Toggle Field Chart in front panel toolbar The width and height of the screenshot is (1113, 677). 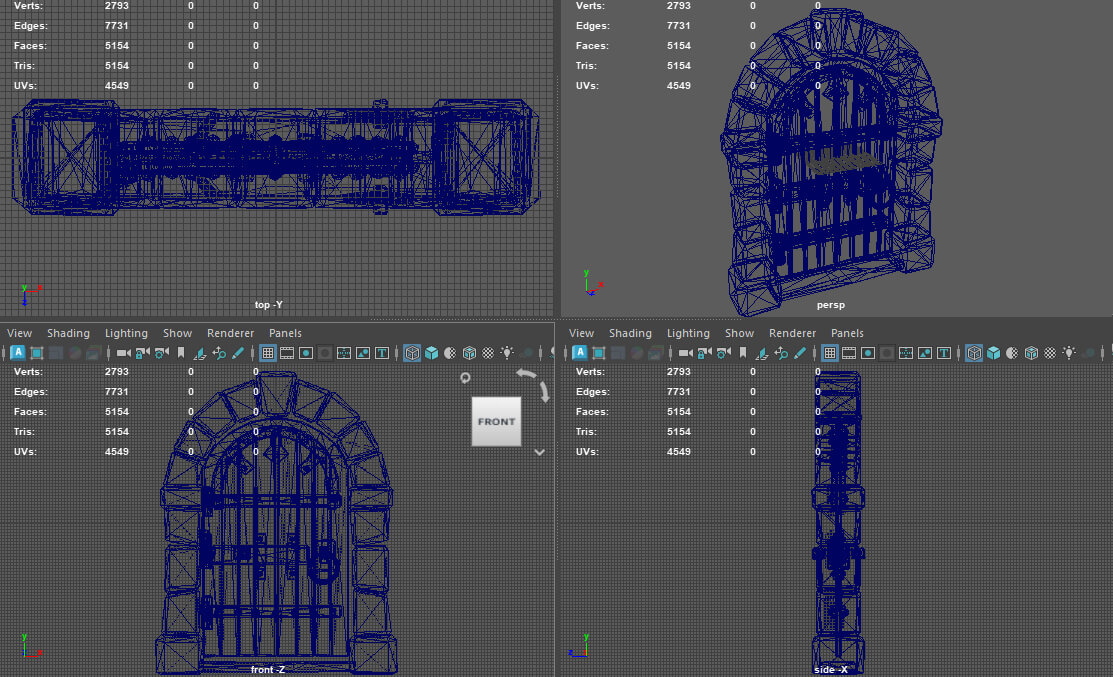click(x=344, y=353)
